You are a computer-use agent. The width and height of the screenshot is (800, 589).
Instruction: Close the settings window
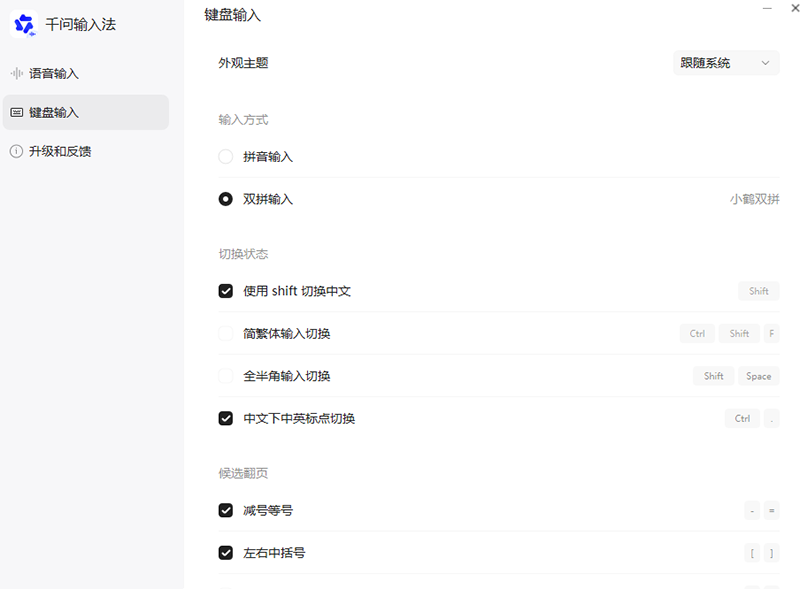click(x=795, y=8)
